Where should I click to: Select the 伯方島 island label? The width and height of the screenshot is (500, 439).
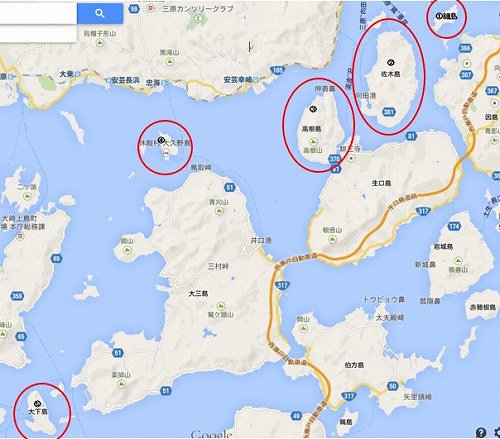pyautogui.click(x=354, y=365)
